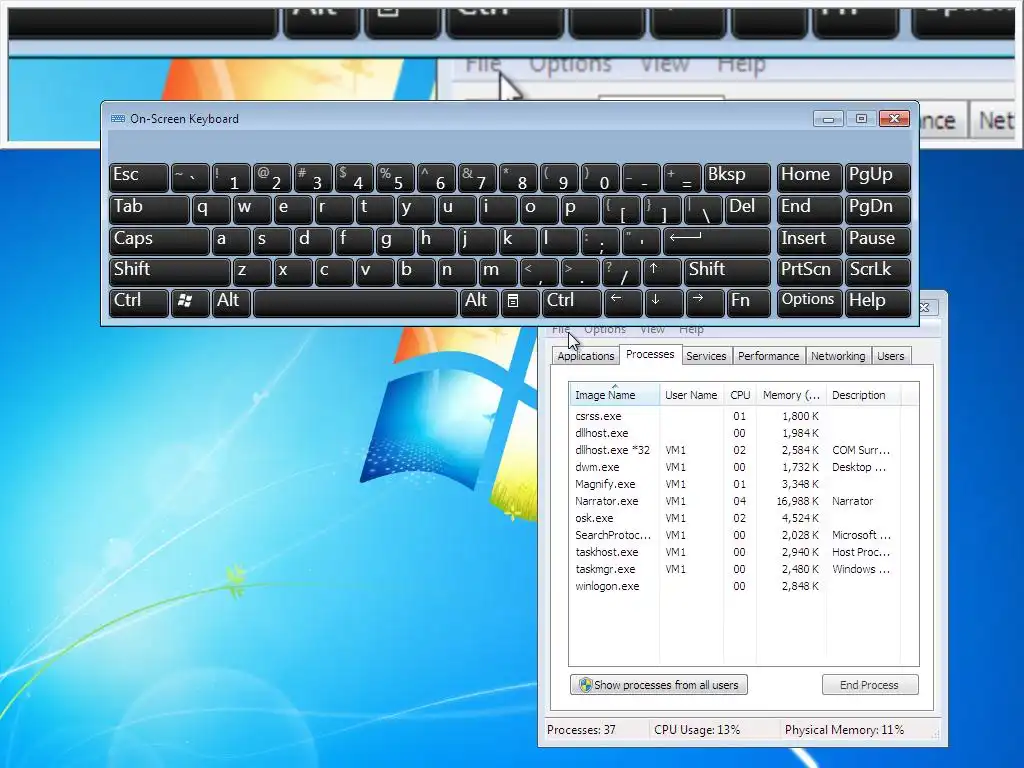The image size is (1024, 768).
Task: Click the number 5 key
Action: [x=395, y=177]
